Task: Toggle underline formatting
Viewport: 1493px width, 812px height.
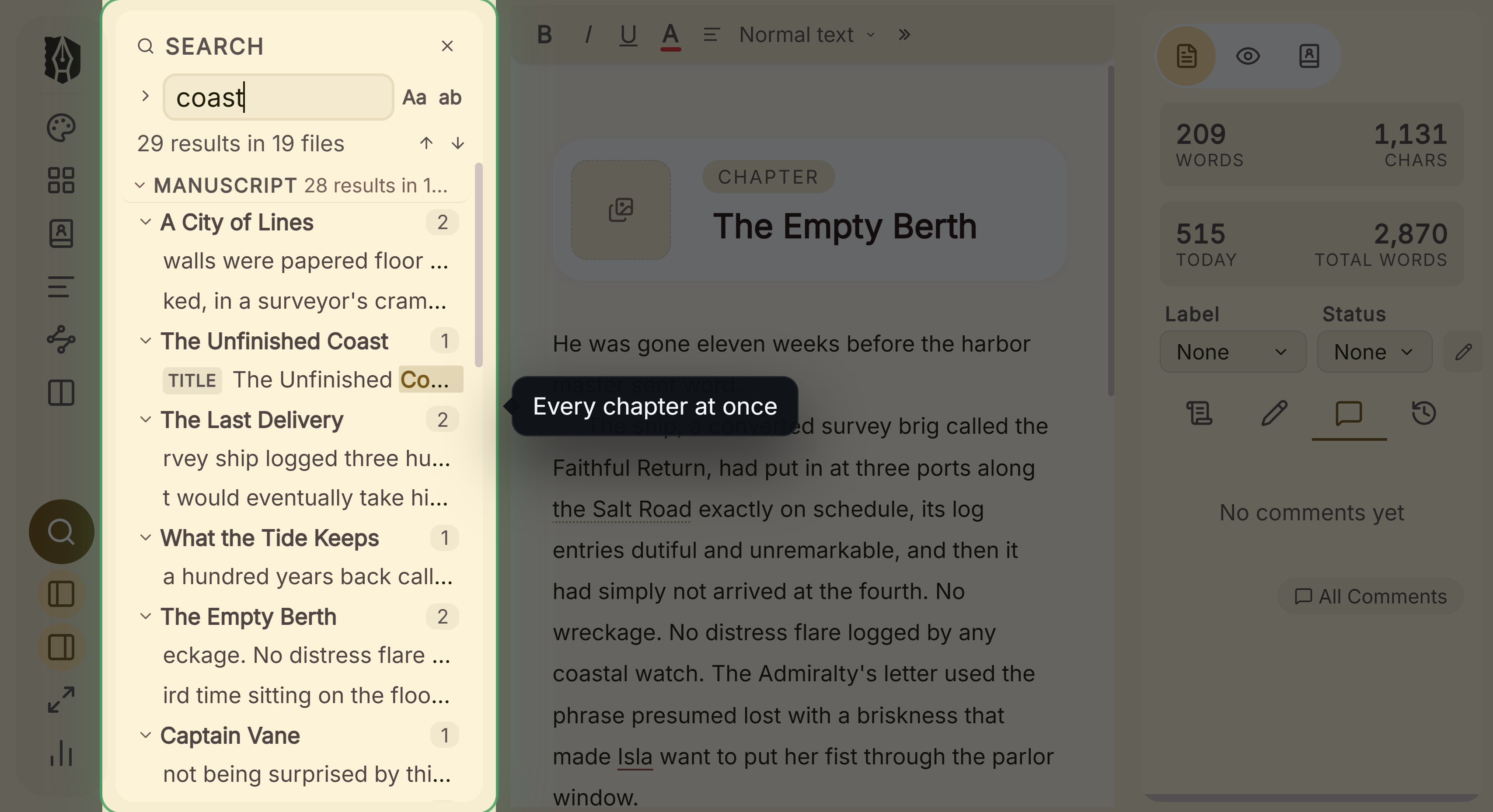Action: [628, 35]
